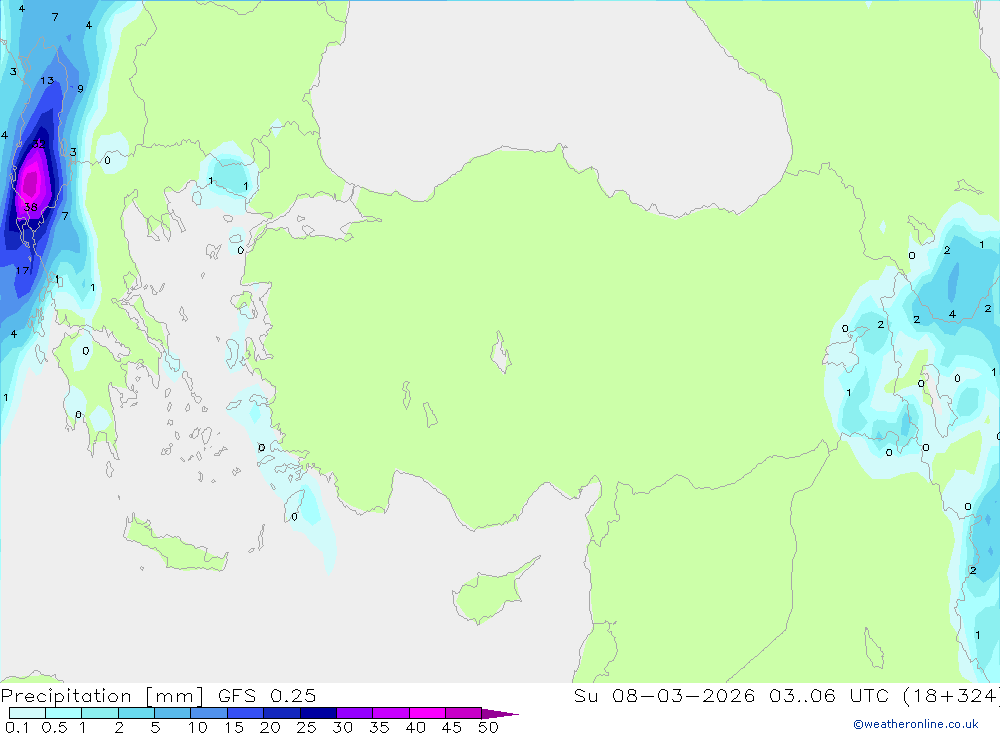Select legend swatch between 1 and 2
The width and height of the screenshot is (1000, 733).
click(x=100, y=713)
